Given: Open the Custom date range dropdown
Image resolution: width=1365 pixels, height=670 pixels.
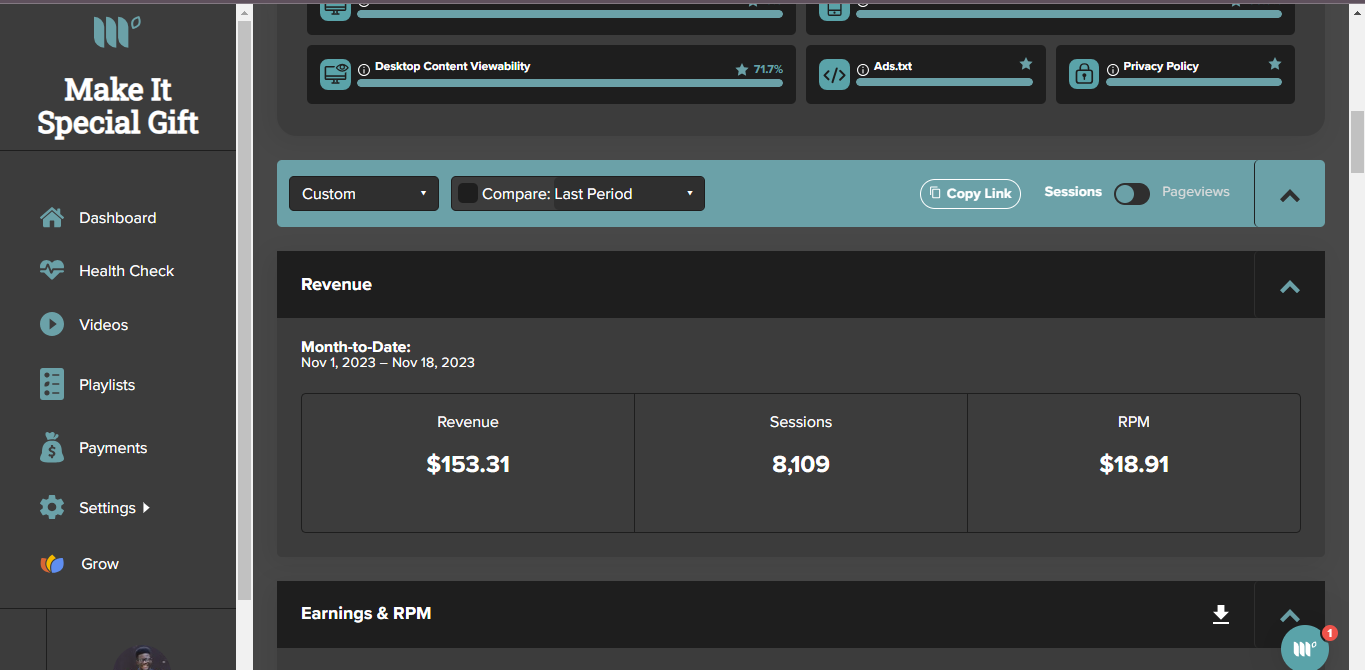Looking at the screenshot, I should (364, 194).
